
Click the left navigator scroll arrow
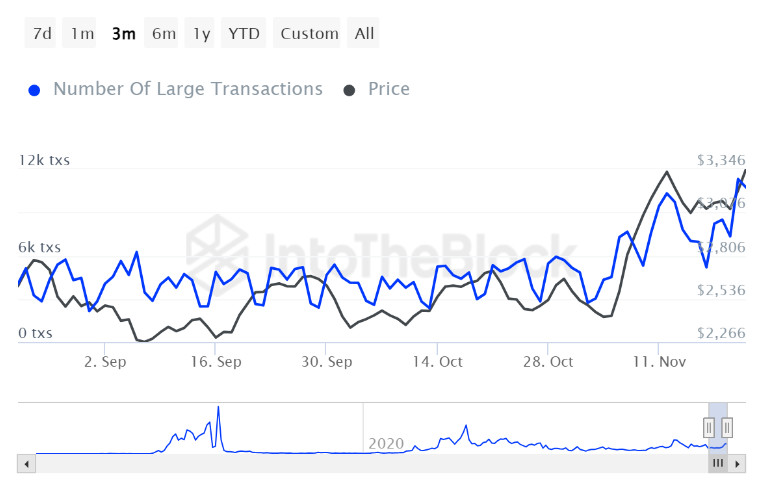pyautogui.click(x=27, y=464)
